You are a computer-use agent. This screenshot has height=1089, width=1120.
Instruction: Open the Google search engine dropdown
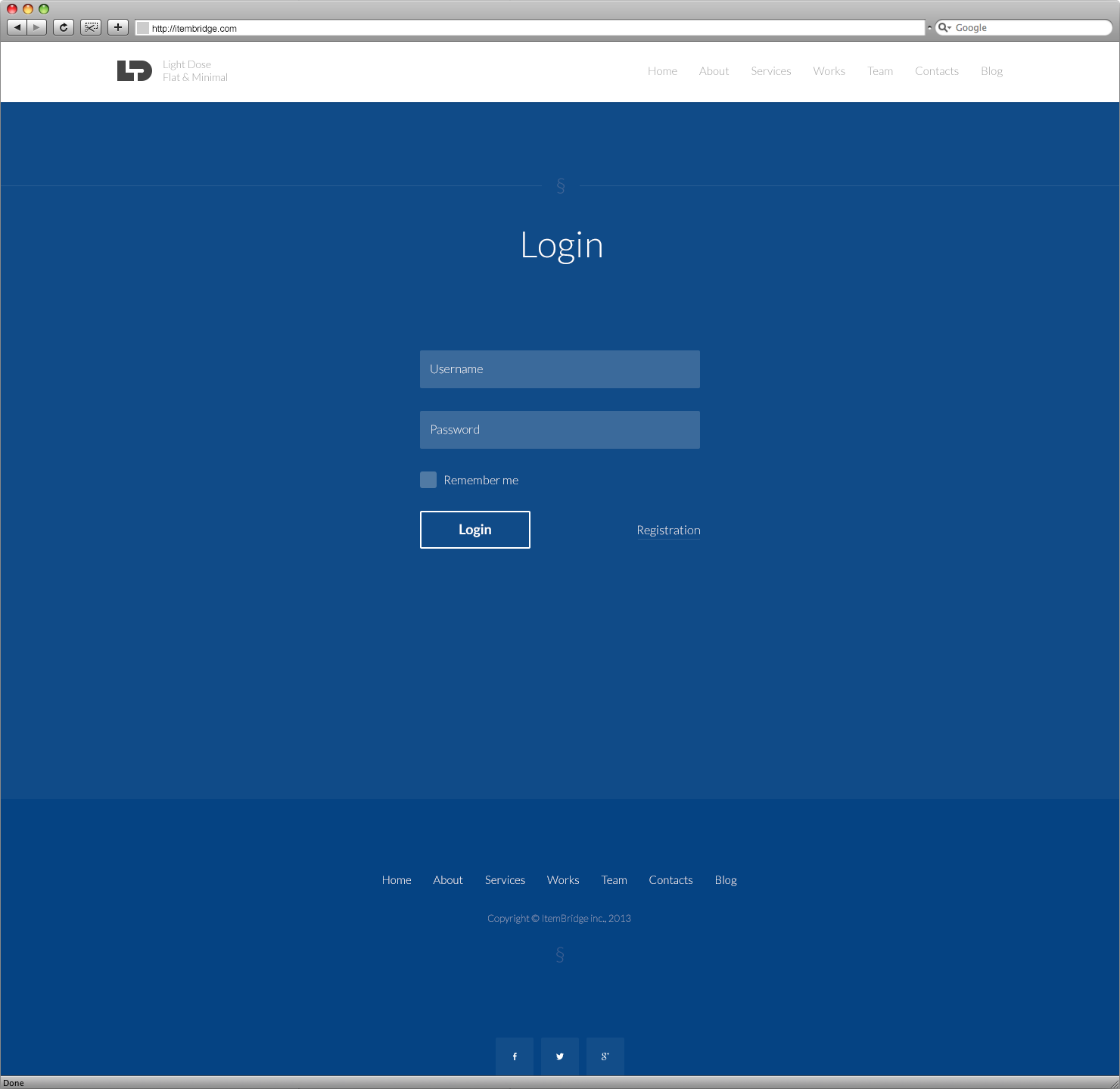coord(944,27)
